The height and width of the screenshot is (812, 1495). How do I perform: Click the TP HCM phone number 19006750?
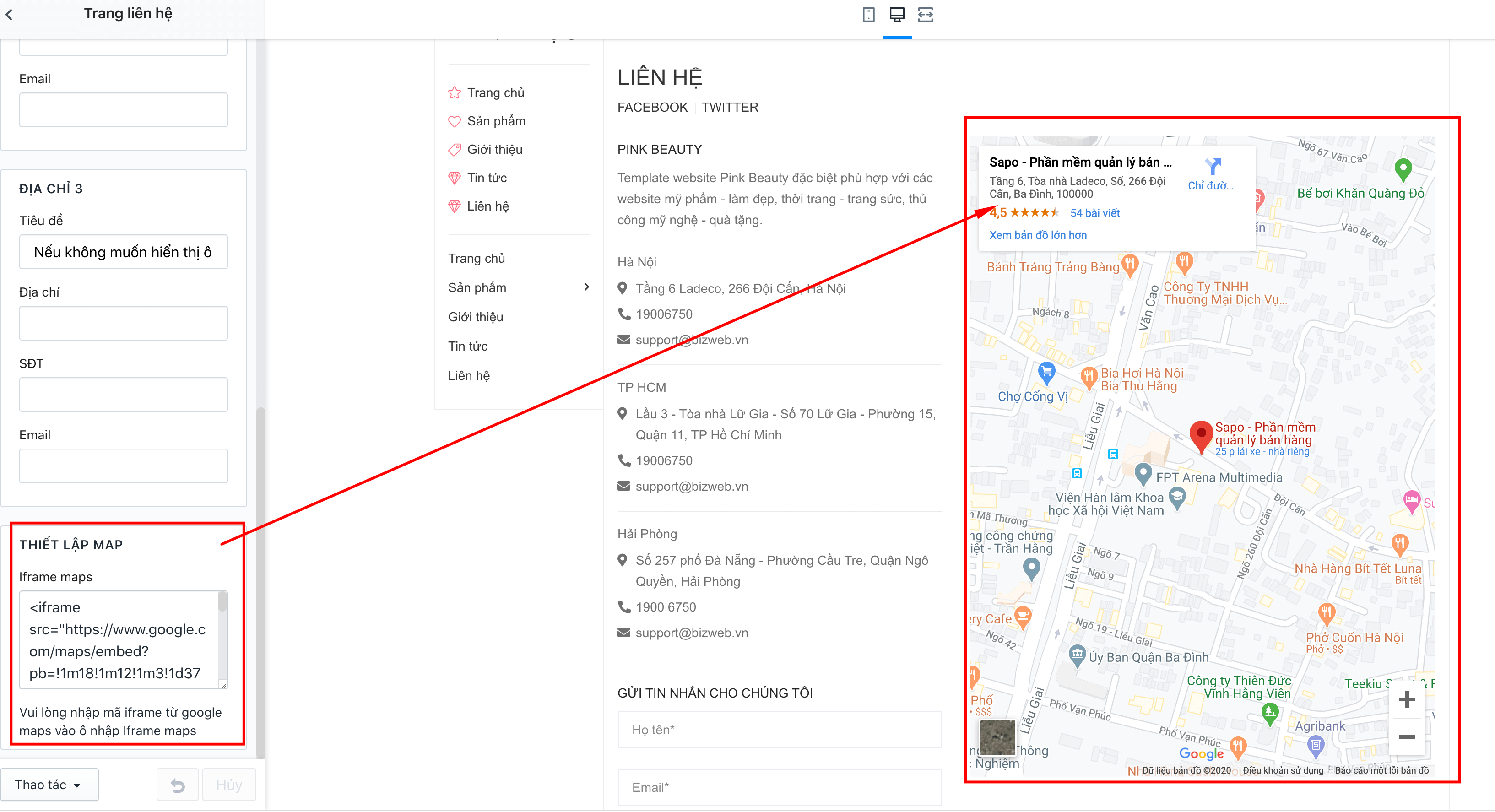663,461
